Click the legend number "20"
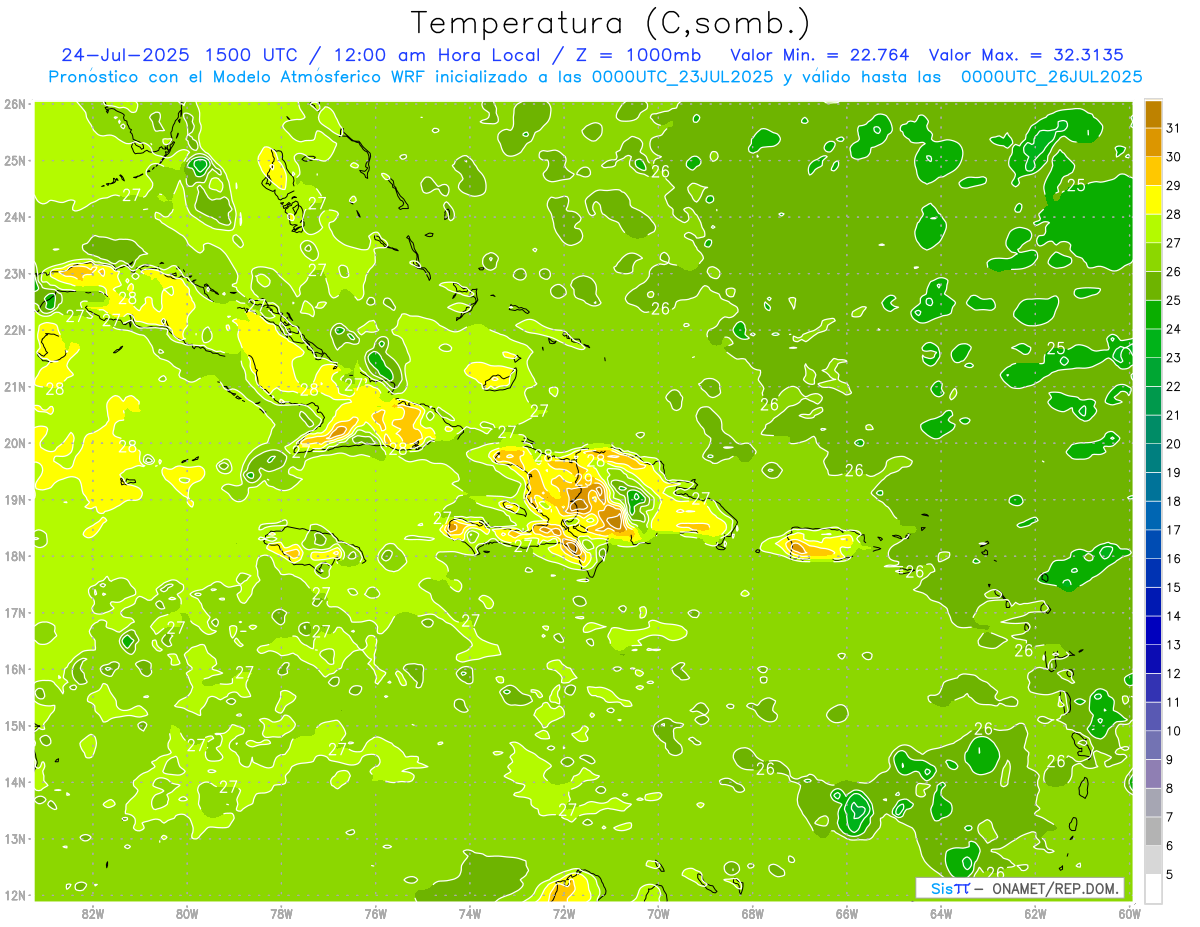Viewport: 1200px width, 927px height. click(x=1173, y=444)
